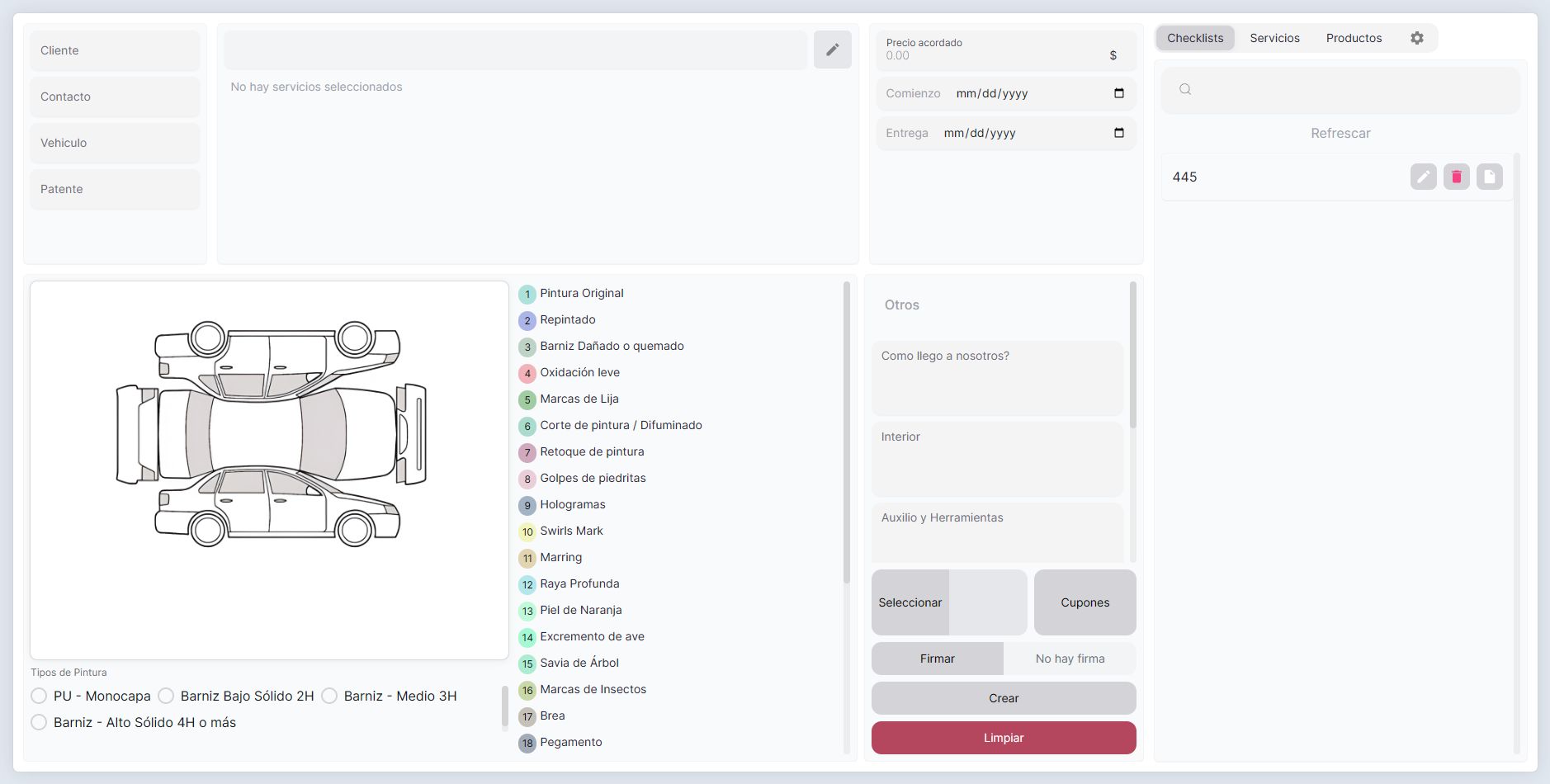Switch to the Productos tab

pyautogui.click(x=1354, y=38)
